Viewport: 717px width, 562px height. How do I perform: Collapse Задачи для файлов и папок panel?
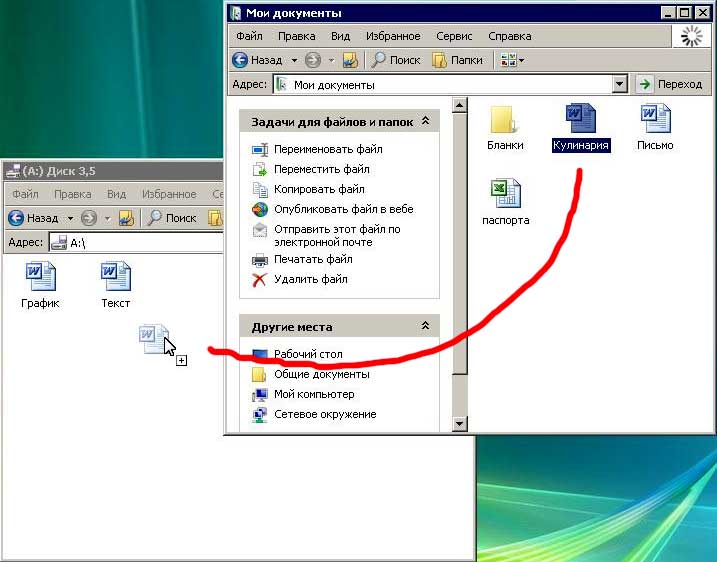(x=425, y=121)
